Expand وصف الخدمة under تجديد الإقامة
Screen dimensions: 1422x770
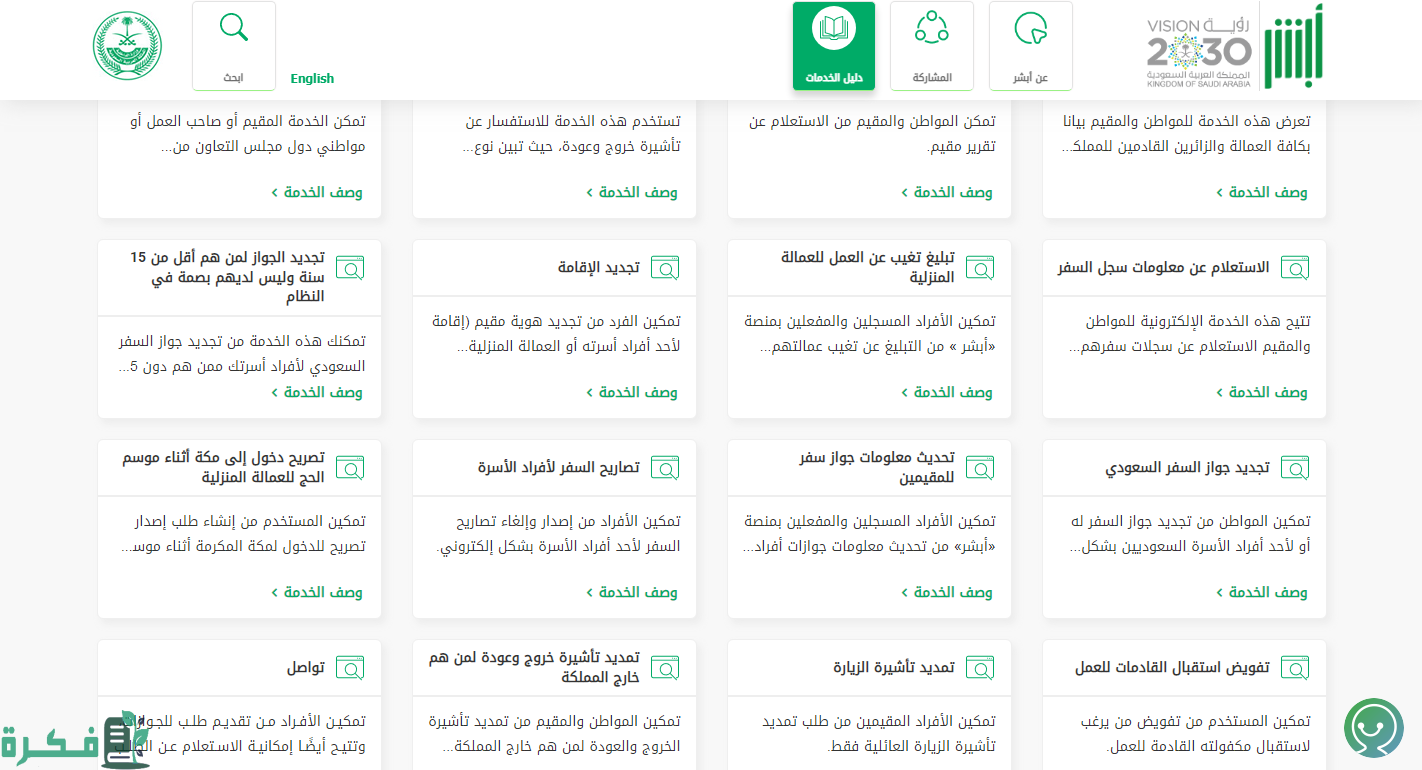pos(631,392)
